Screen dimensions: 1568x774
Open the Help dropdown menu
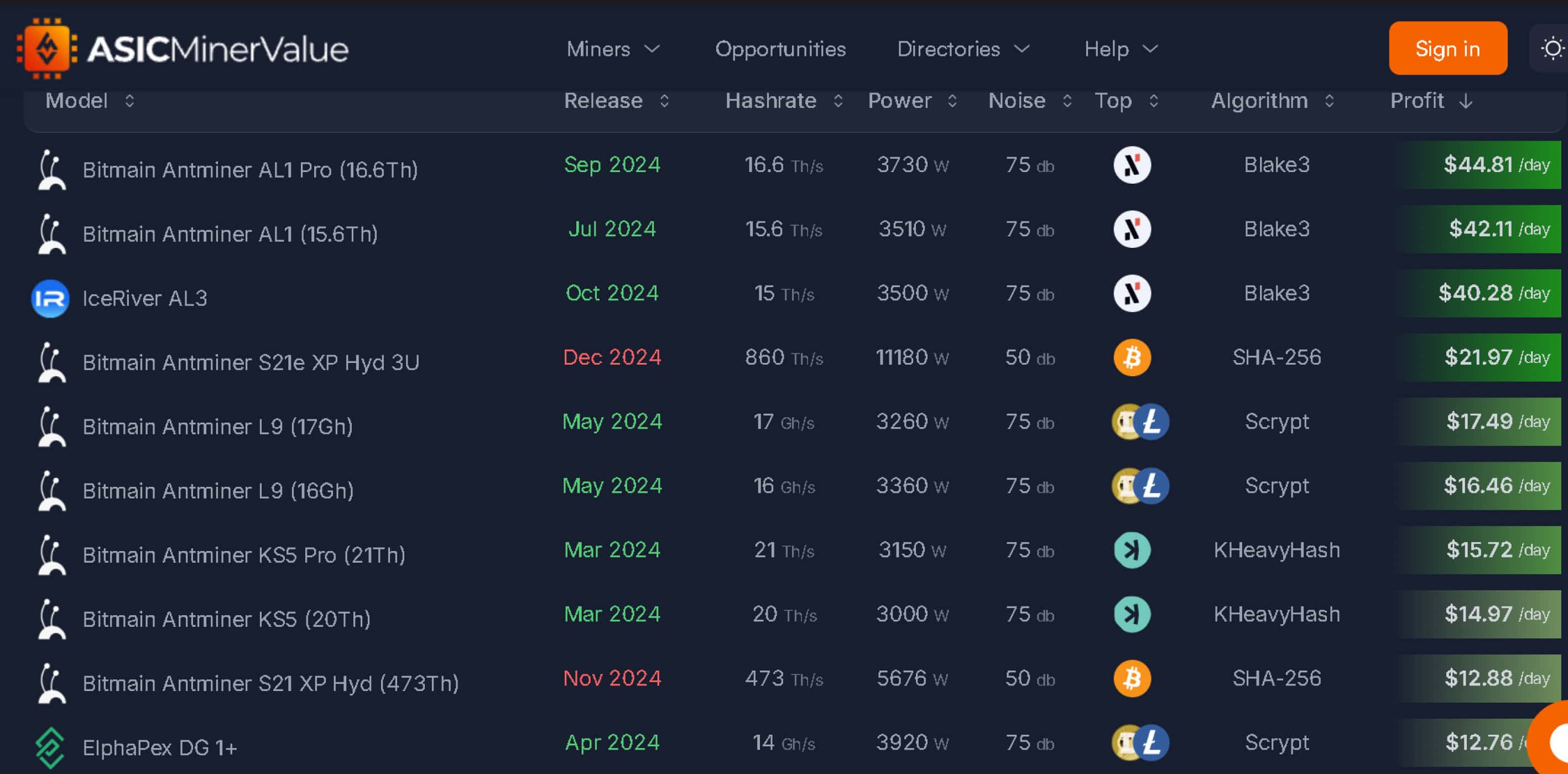pos(1121,49)
